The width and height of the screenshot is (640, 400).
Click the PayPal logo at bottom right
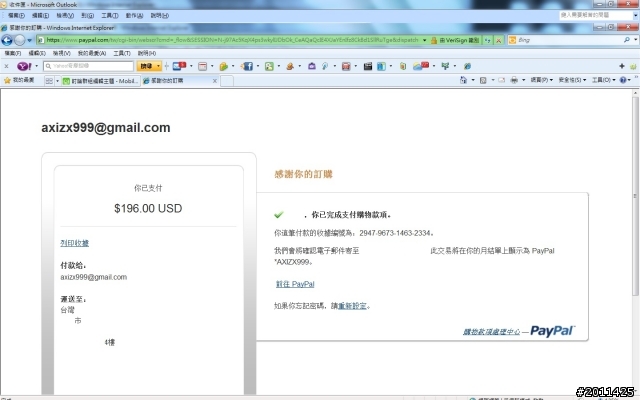[553, 331]
